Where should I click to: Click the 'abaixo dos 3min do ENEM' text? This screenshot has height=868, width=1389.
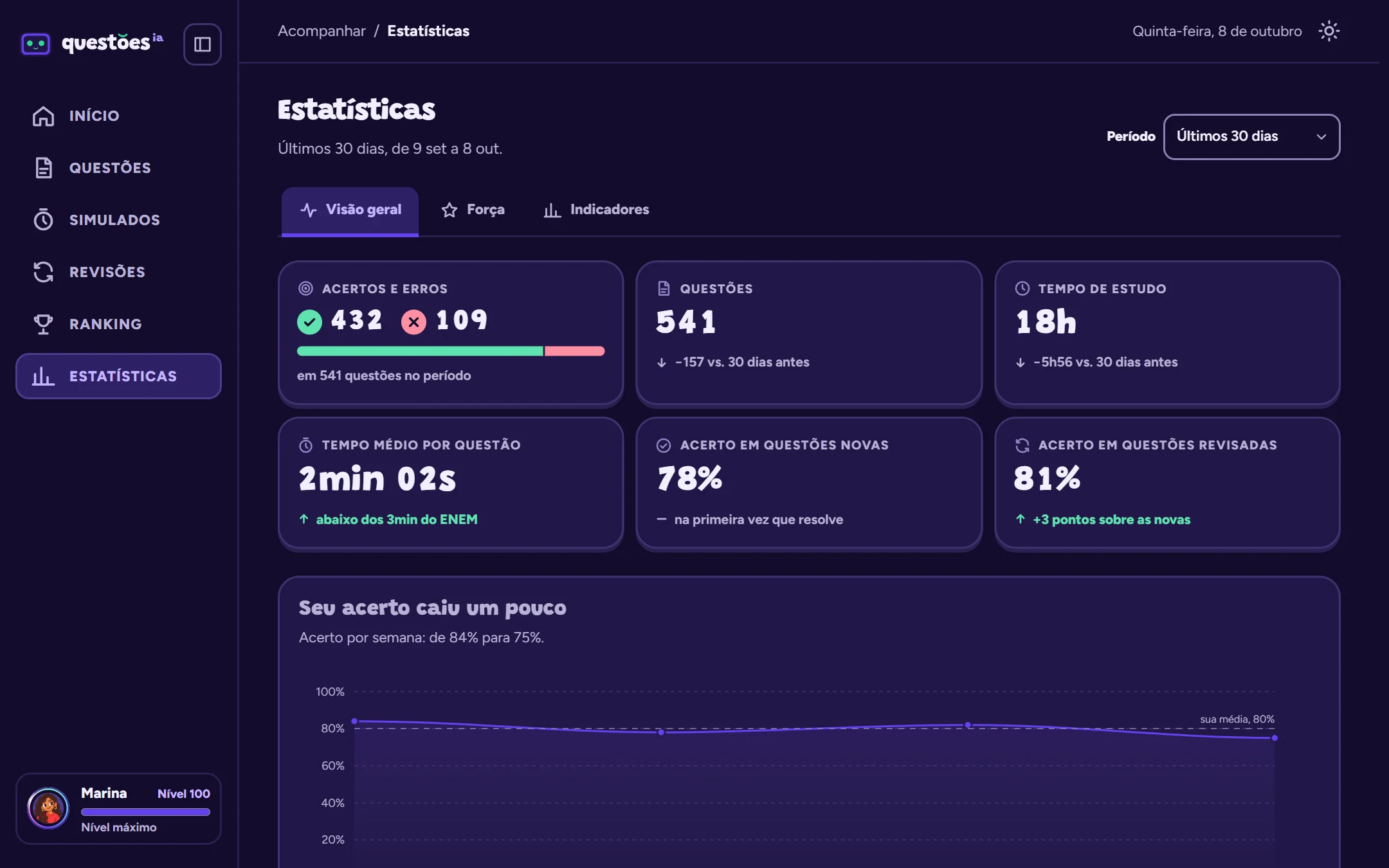tap(397, 520)
